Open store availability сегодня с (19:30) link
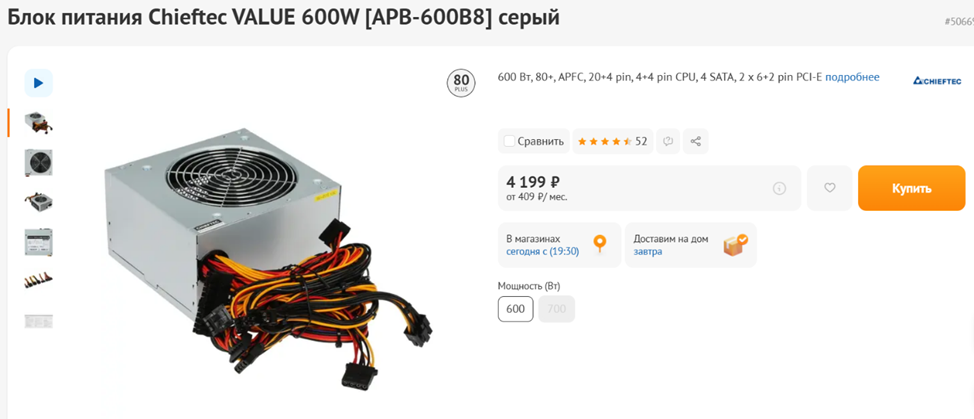Screen dimensions: 974x419 pos(543,251)
